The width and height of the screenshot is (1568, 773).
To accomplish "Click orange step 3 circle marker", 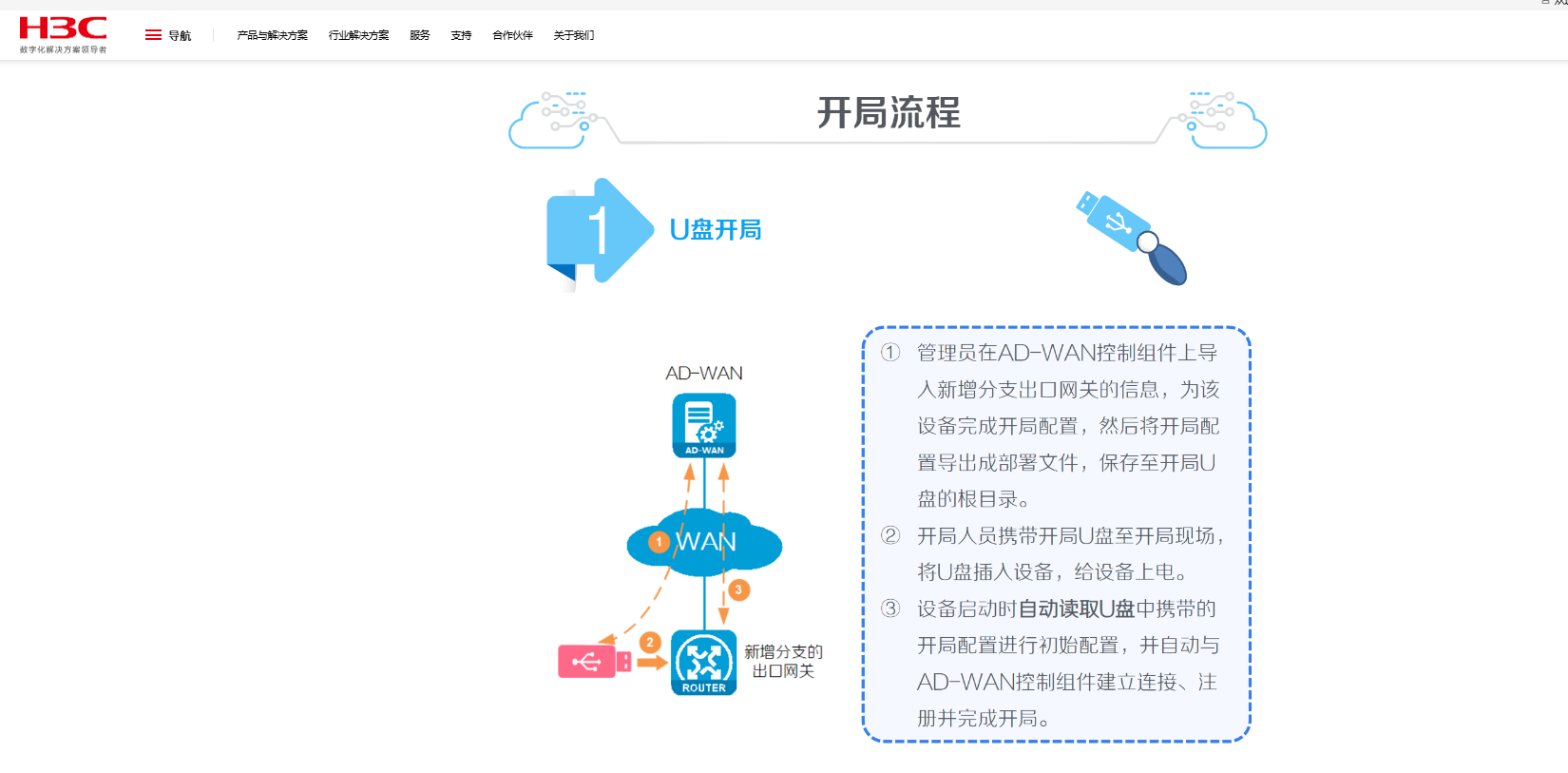I will tap(738, 590).
